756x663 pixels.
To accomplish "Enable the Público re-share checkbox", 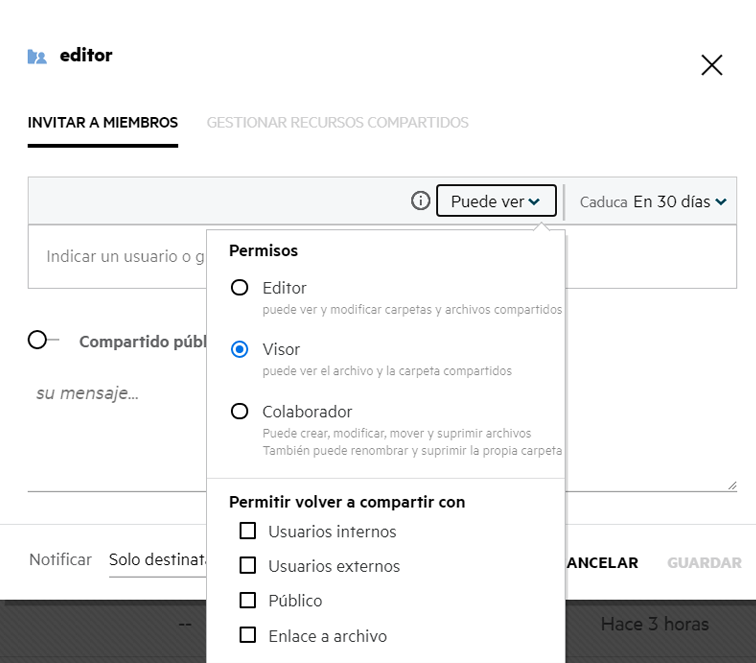I will point(248,600).
